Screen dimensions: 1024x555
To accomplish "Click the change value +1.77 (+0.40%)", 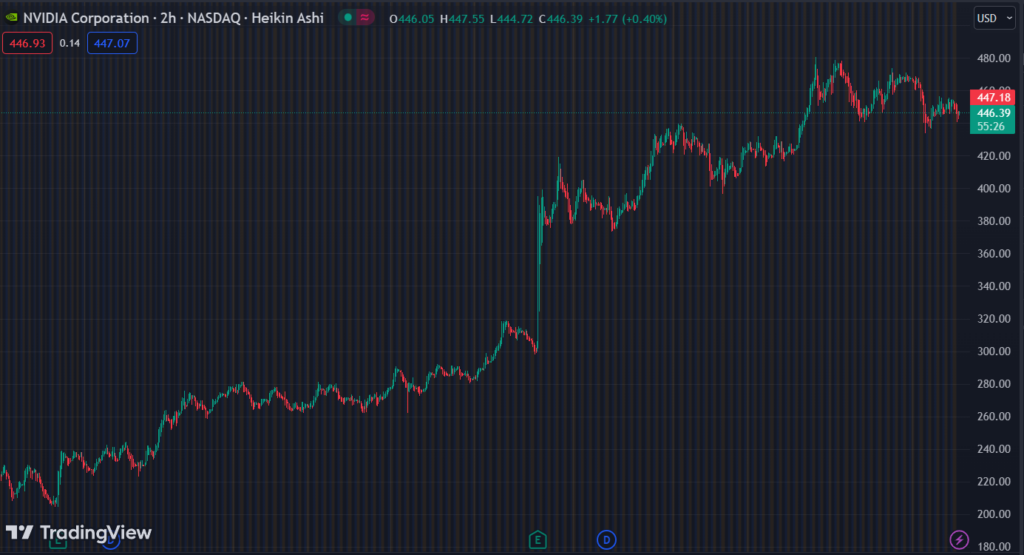I will click(x=628, y=19).
